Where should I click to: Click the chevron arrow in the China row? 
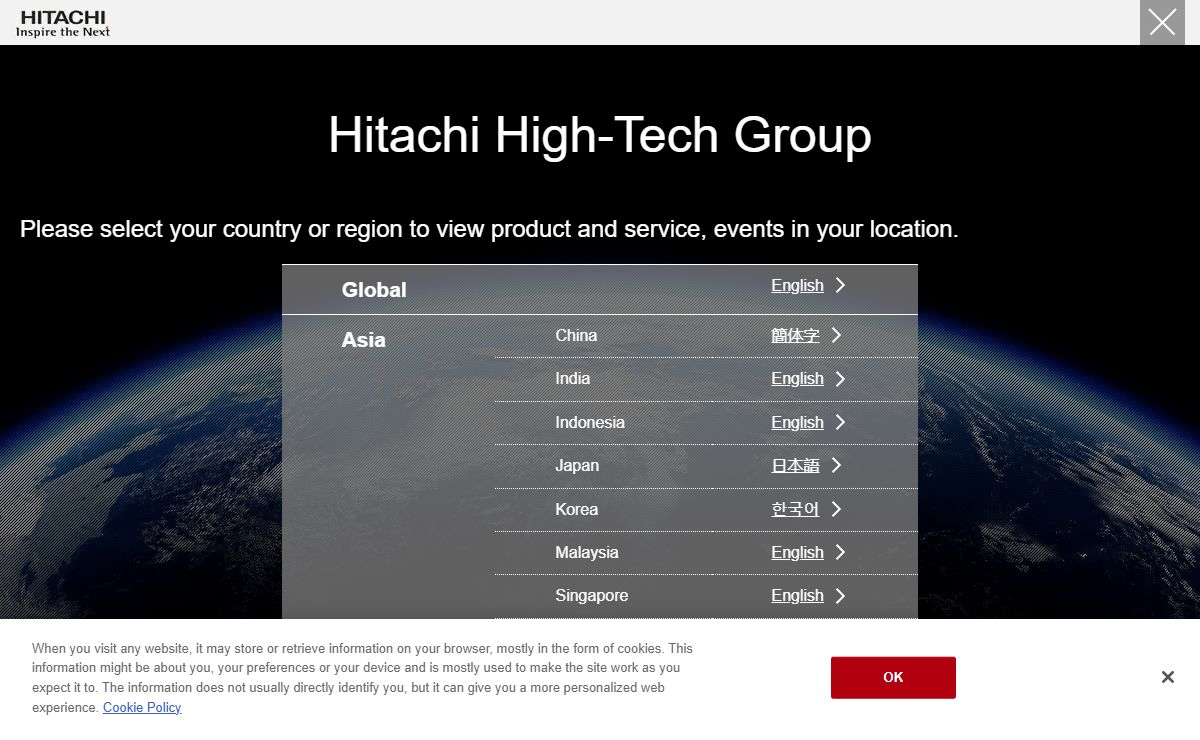(836, 335)
